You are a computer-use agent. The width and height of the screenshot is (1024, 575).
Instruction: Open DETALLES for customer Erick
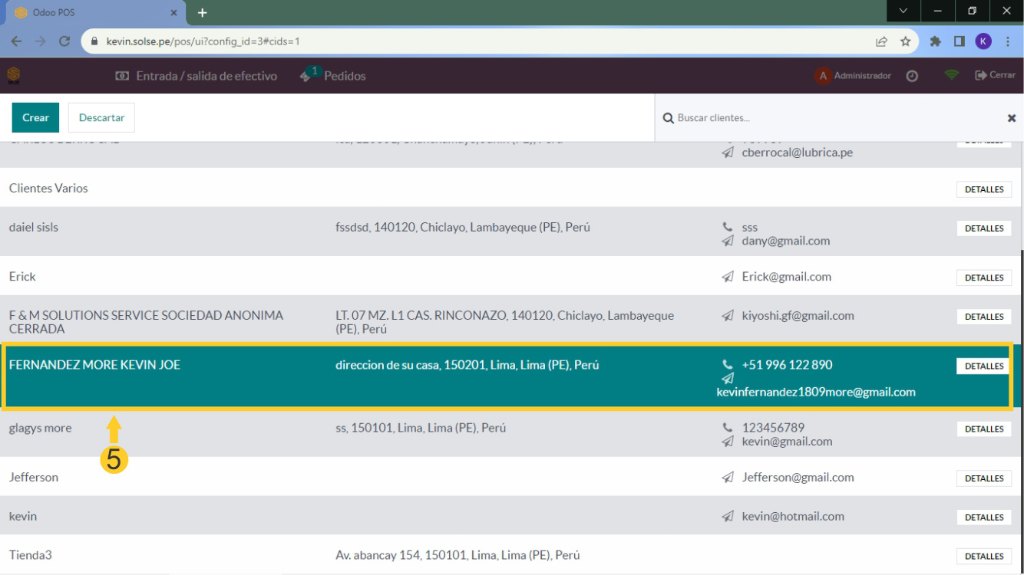pos(983,278)
